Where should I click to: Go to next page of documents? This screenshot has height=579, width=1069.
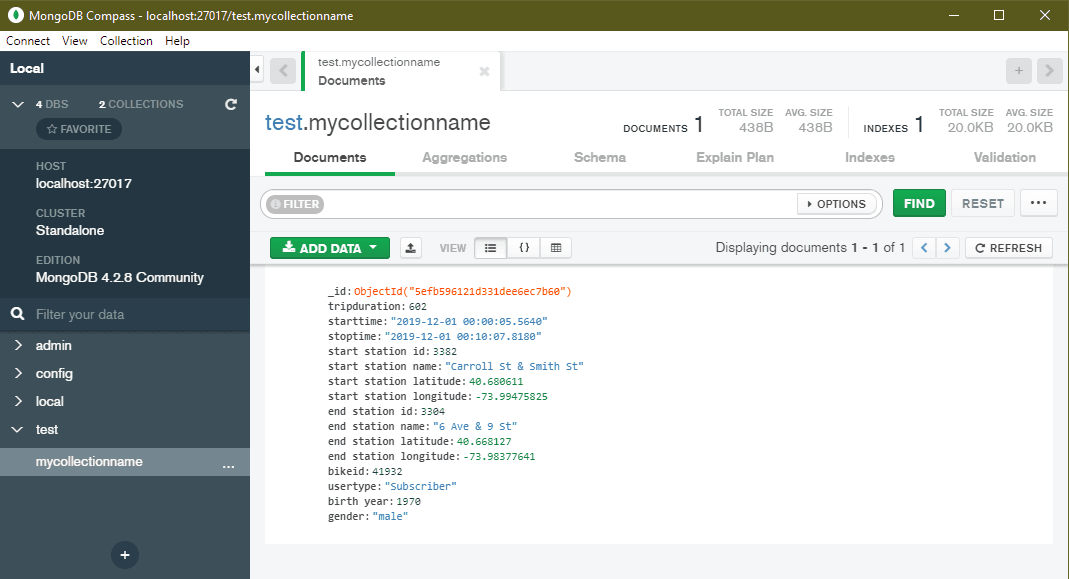pos(947,247)
